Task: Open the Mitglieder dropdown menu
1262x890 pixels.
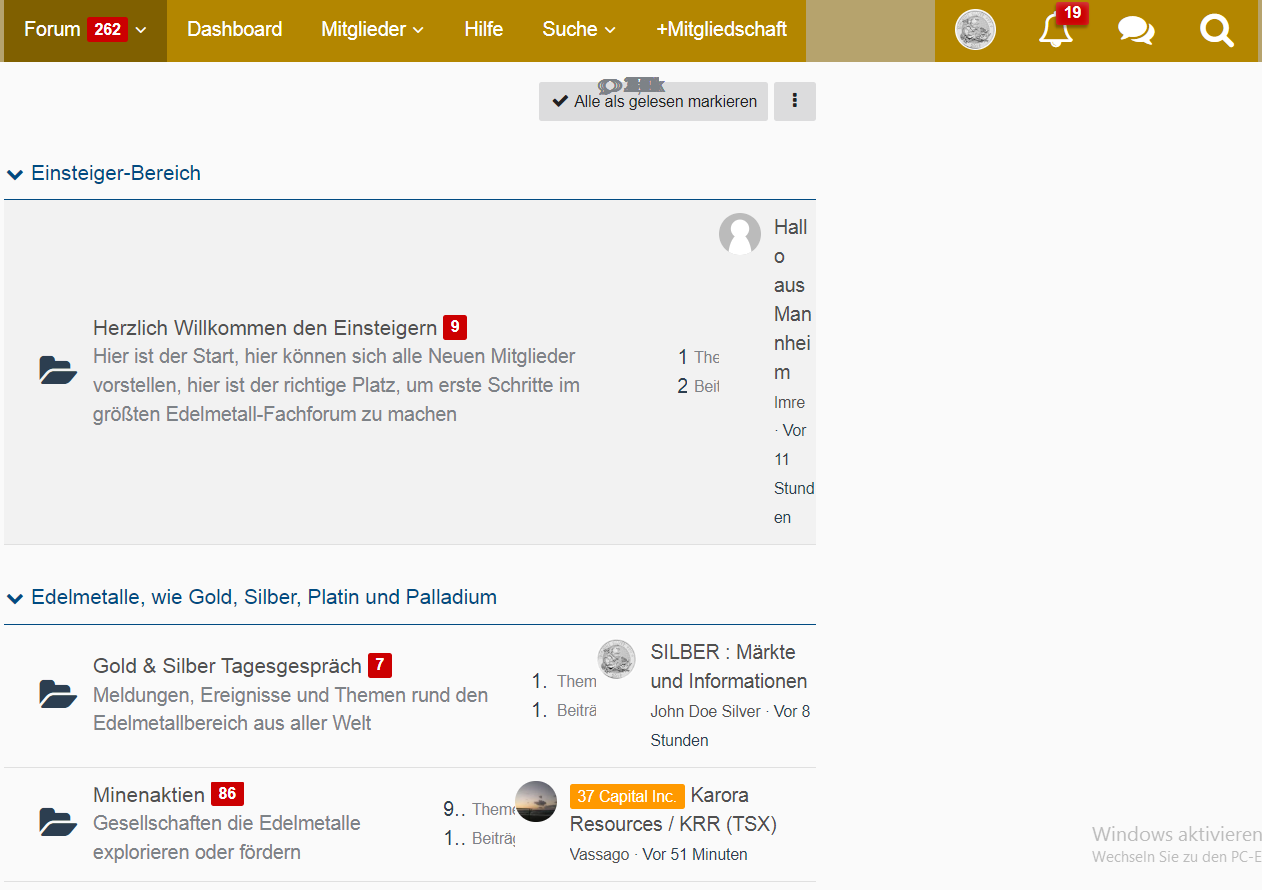Action: [372, 30]
